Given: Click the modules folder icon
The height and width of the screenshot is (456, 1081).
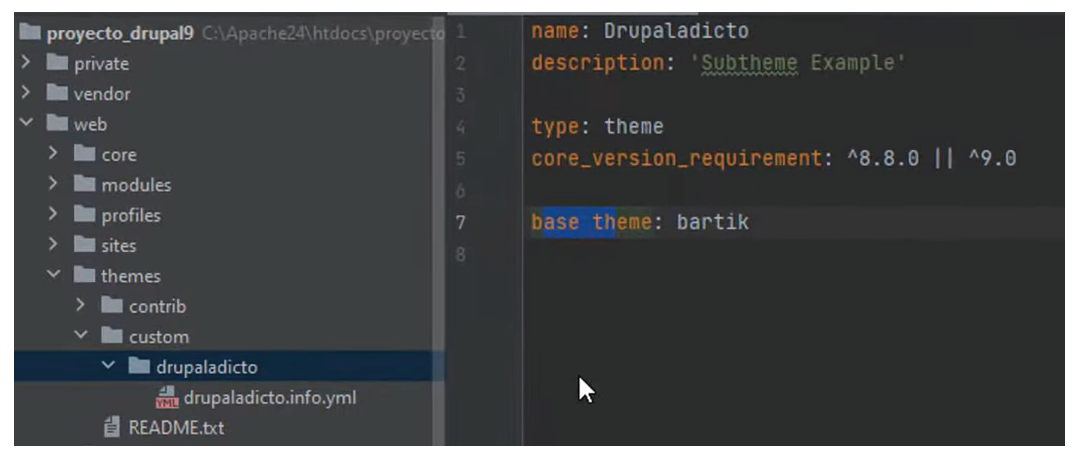Looking at the screenshot, I should [x=84, y=184].
